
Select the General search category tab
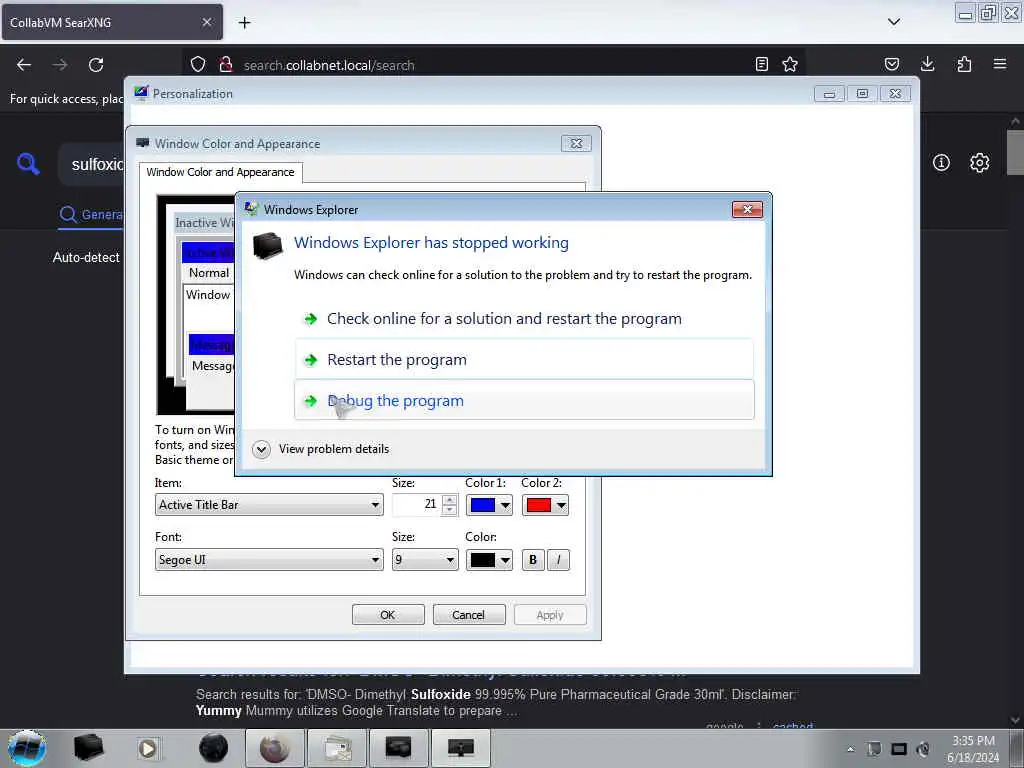[x=91, y=214]
